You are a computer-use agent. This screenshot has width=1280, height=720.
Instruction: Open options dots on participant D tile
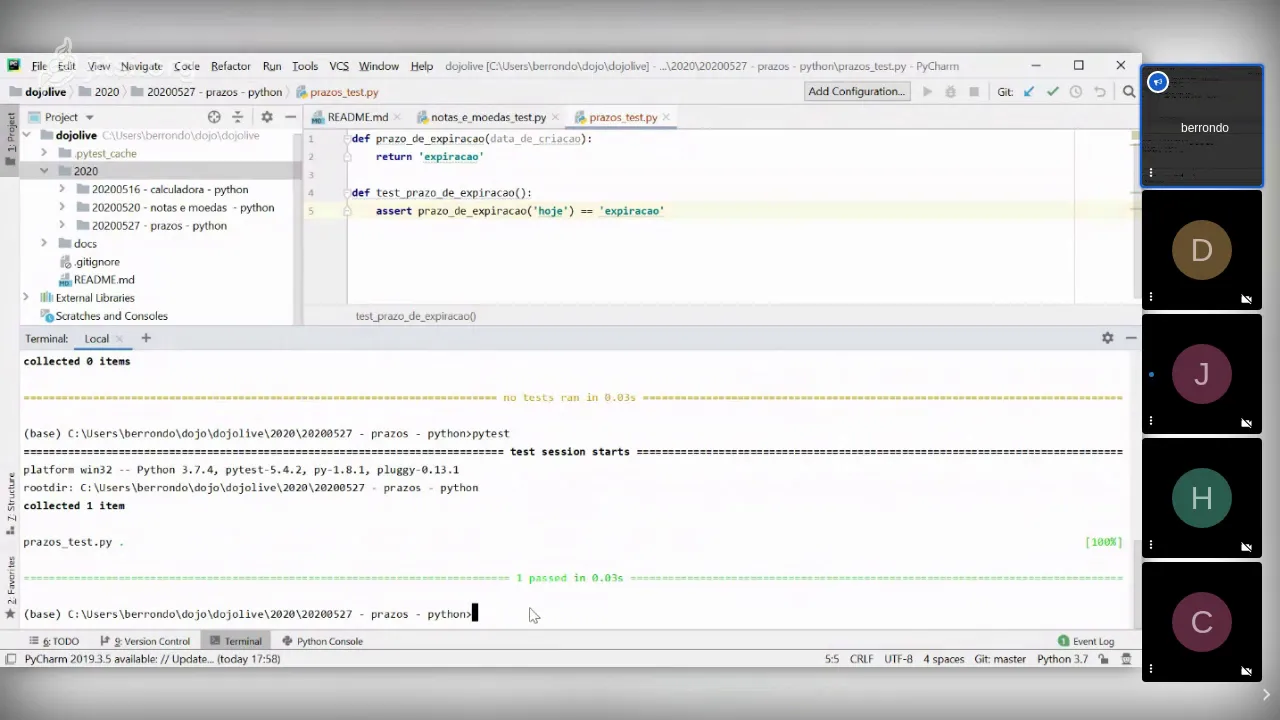[x=1151, y=297]
